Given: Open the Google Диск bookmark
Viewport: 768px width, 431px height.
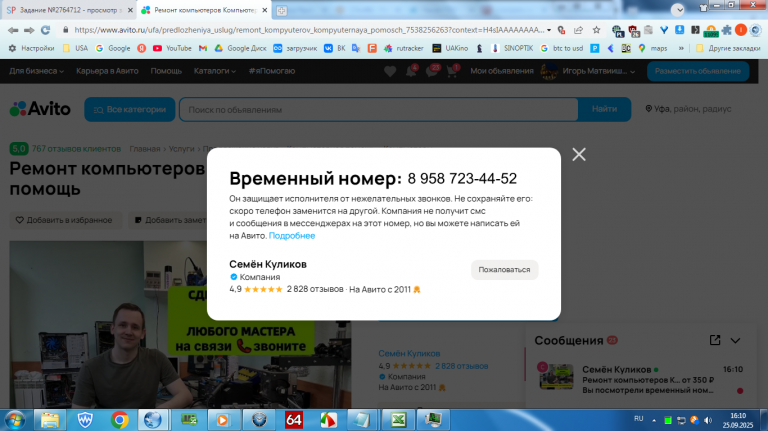Looking at the screenshot, I should [x=240, y=48].
